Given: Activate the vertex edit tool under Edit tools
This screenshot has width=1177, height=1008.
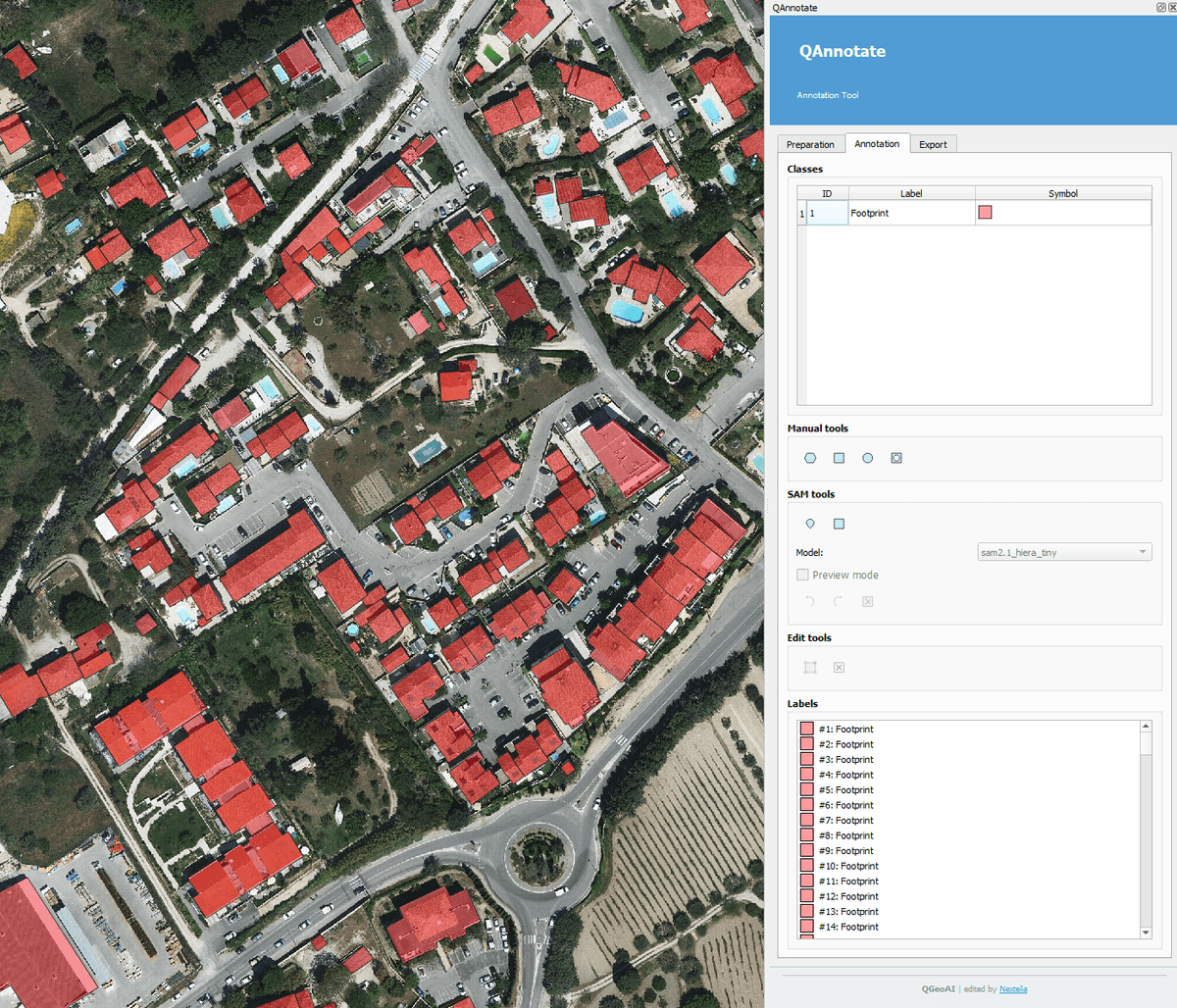Looking at the screenshot, I should [810, 667].
